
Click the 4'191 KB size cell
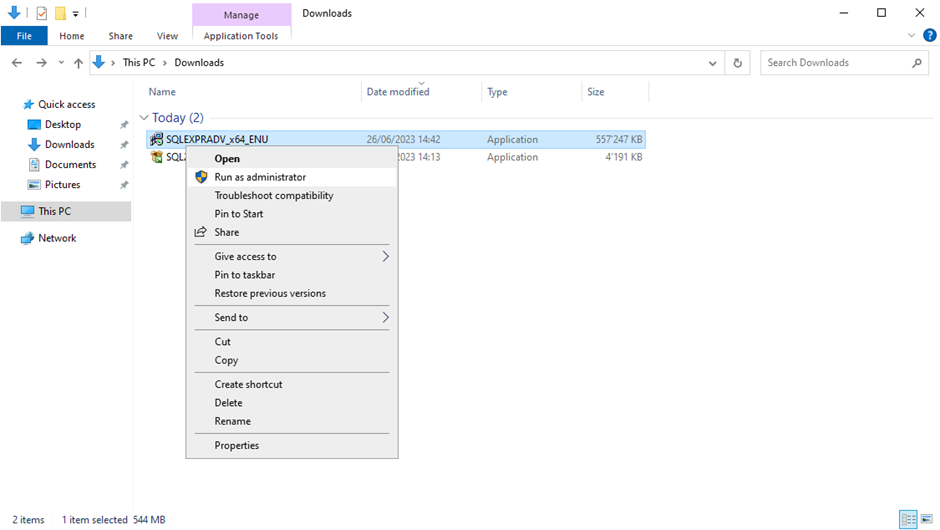click(x=623, y=157)
